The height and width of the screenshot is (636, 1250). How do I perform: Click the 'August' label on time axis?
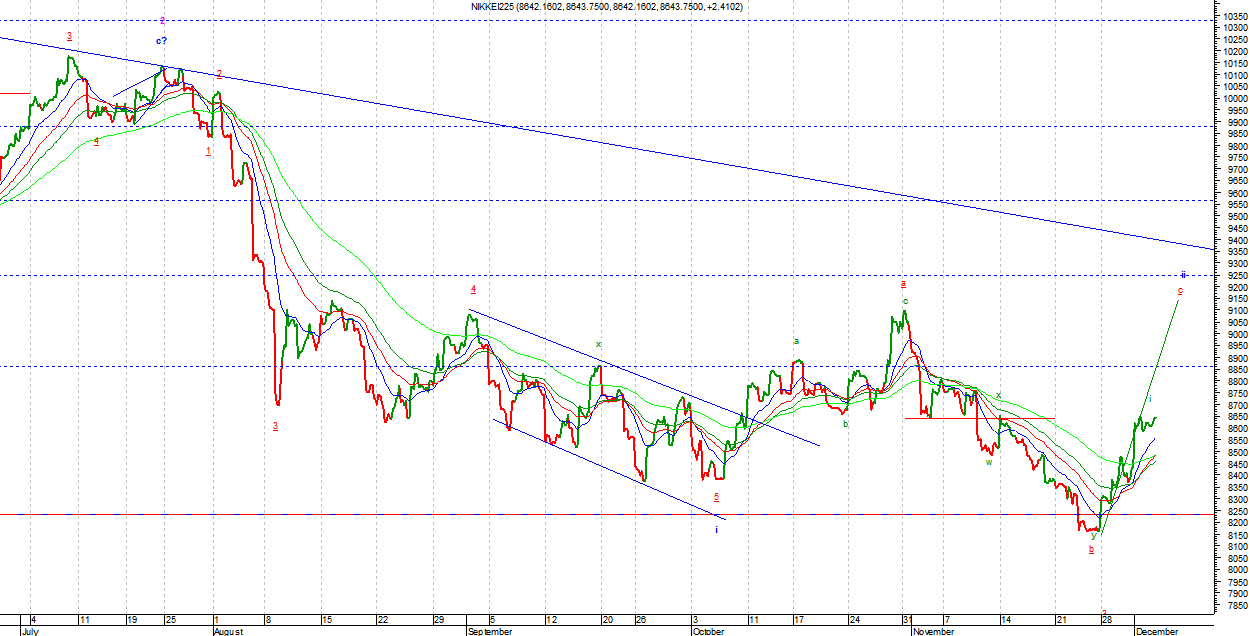[228, 631]
